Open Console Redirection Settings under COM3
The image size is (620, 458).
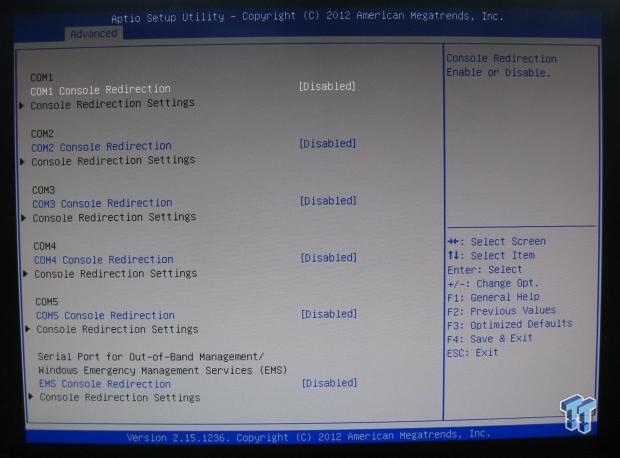[114, 217]
